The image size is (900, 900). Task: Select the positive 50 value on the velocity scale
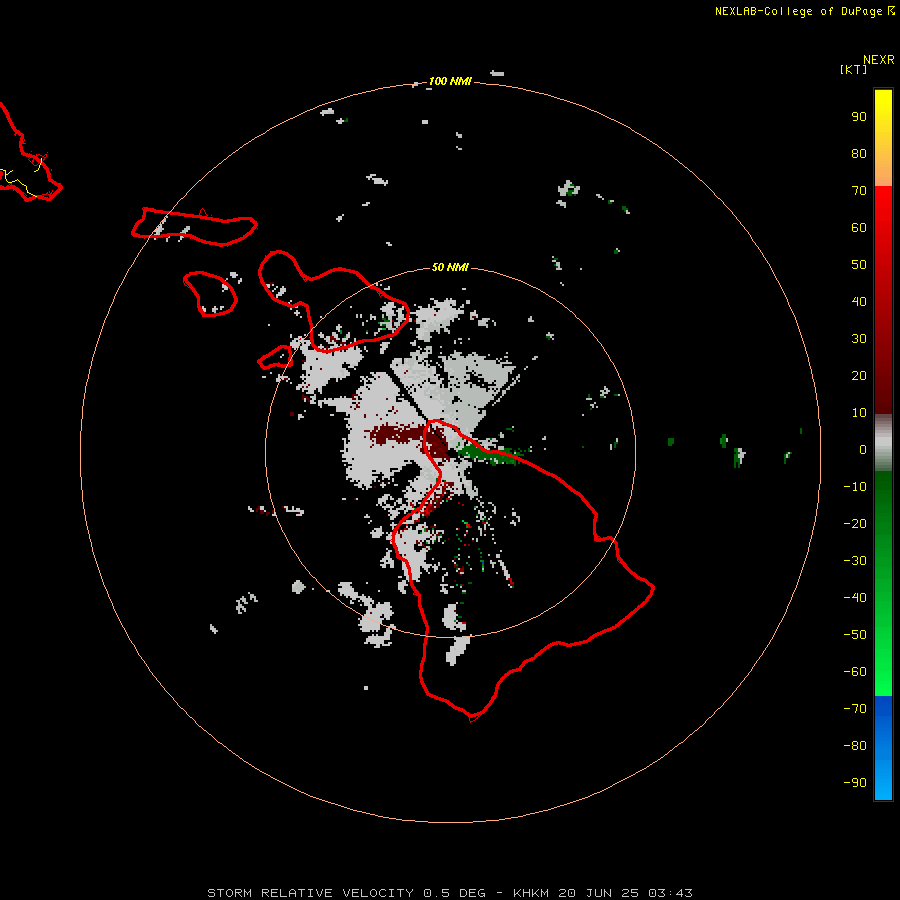[x=859, y=265]
